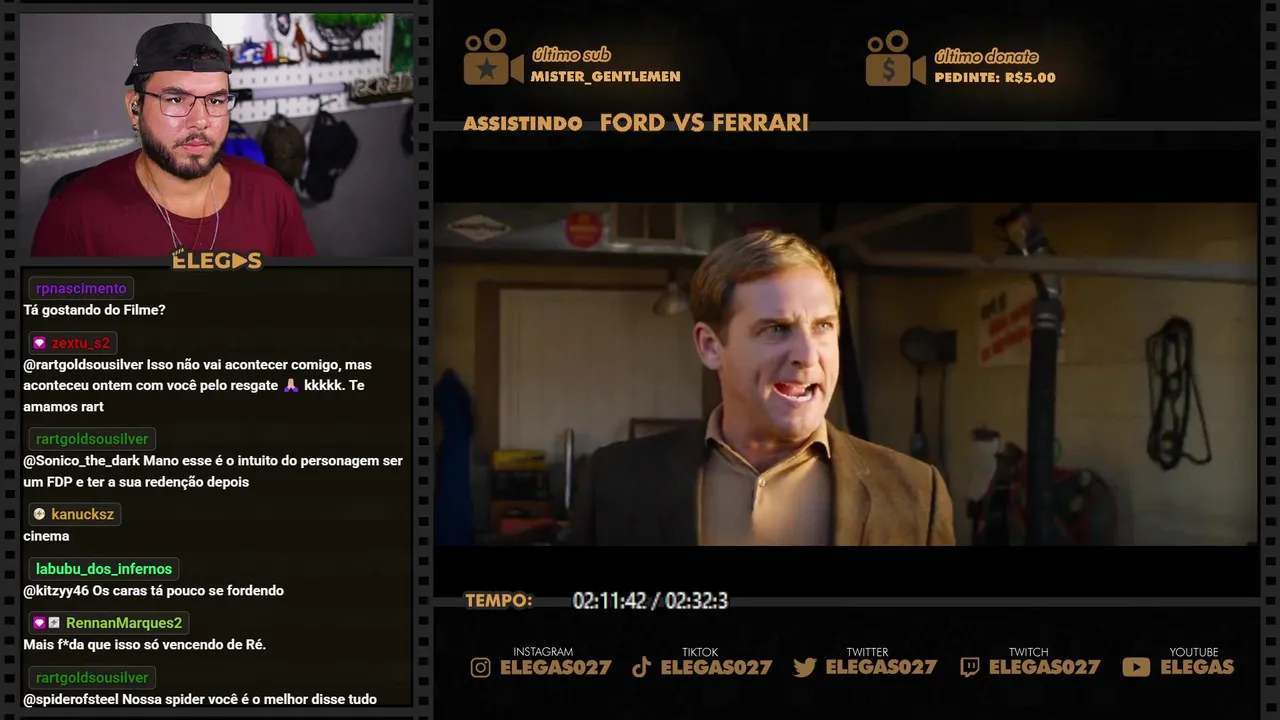Click the chat message 'cinema'
The height and width of the screenshot is (720, 1280).
click(x=46, y=536)
